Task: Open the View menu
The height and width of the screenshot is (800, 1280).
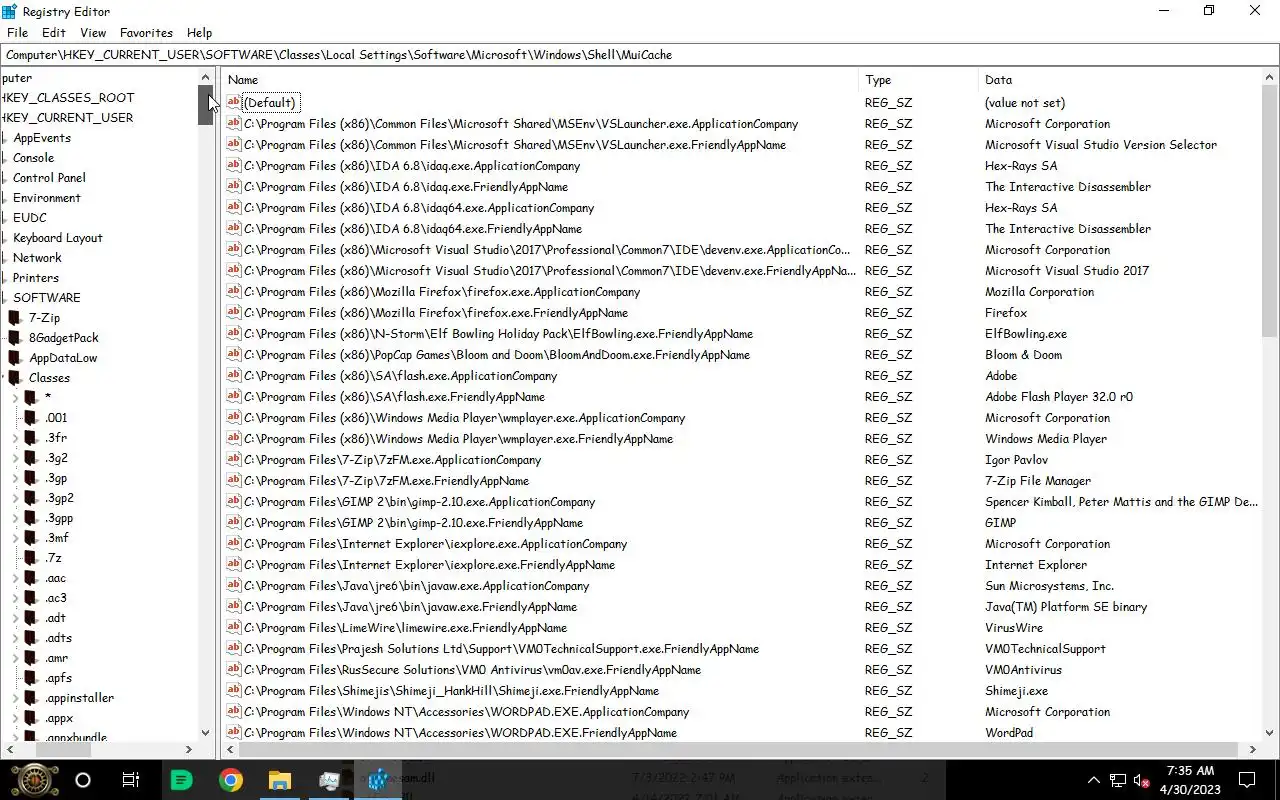Action: pos(93,32)
